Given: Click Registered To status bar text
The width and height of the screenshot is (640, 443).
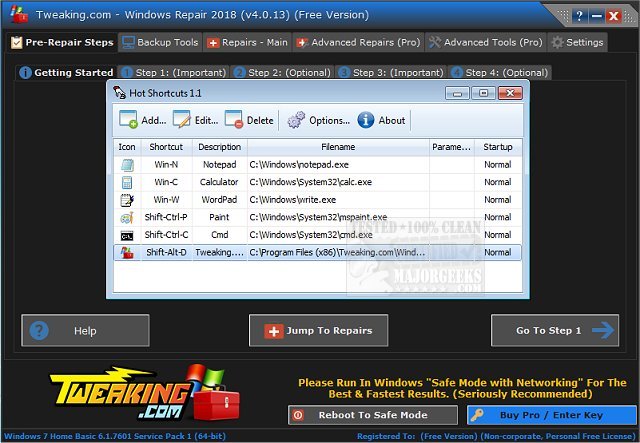Looking at the screenshot, I should [496, 436].
